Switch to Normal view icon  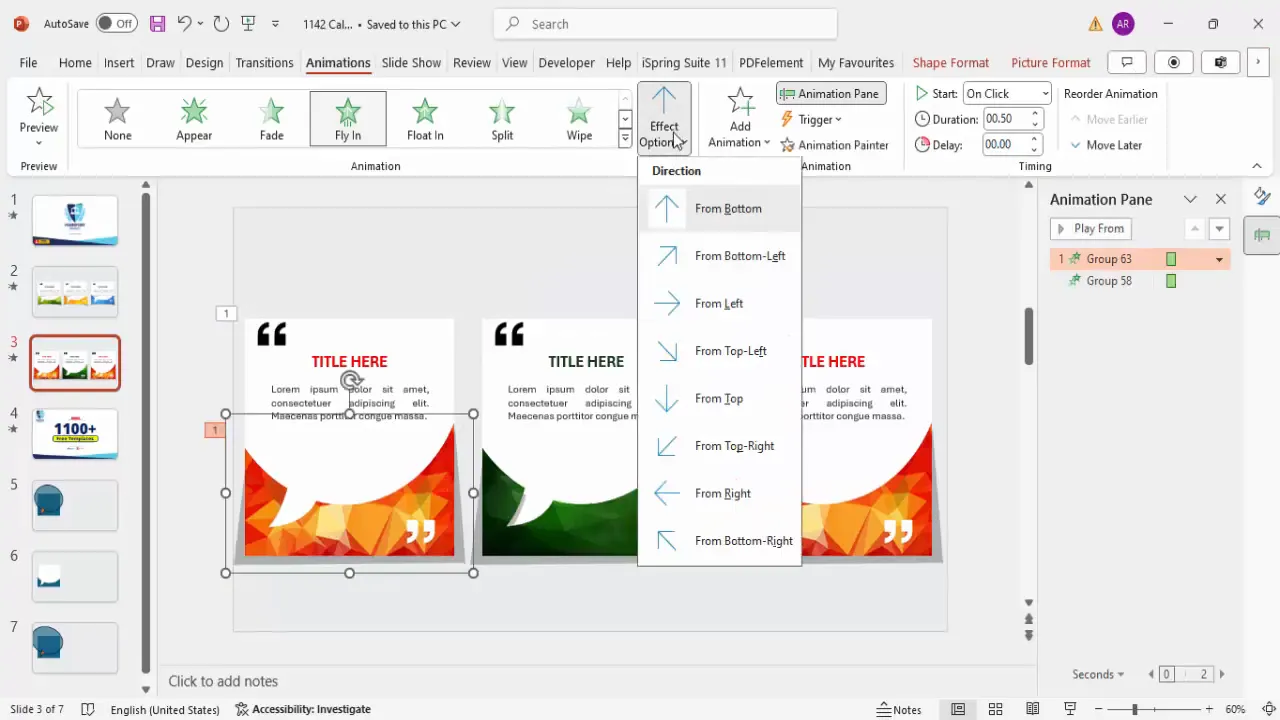coord(958,709)
